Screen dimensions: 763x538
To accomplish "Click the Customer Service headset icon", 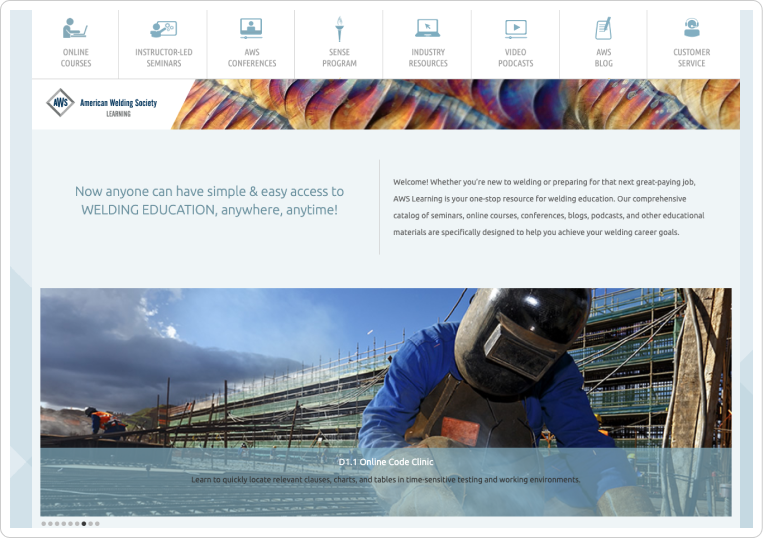I will pyautogui.click(x=691, y=28).
